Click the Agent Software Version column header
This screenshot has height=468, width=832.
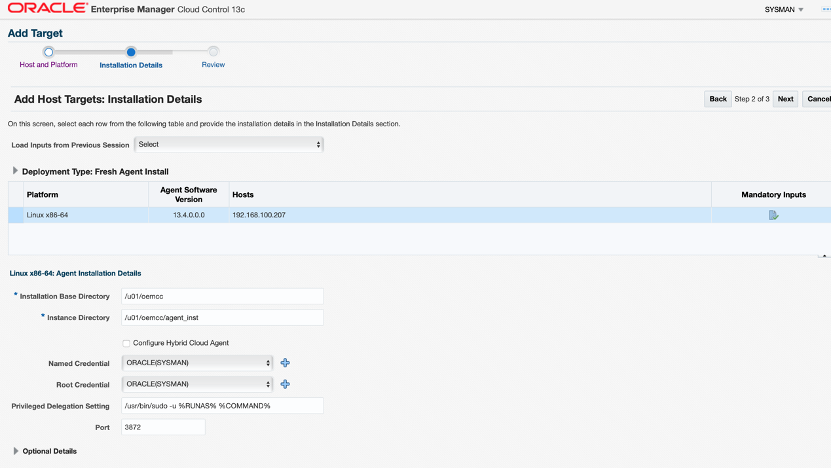[189, 195]
